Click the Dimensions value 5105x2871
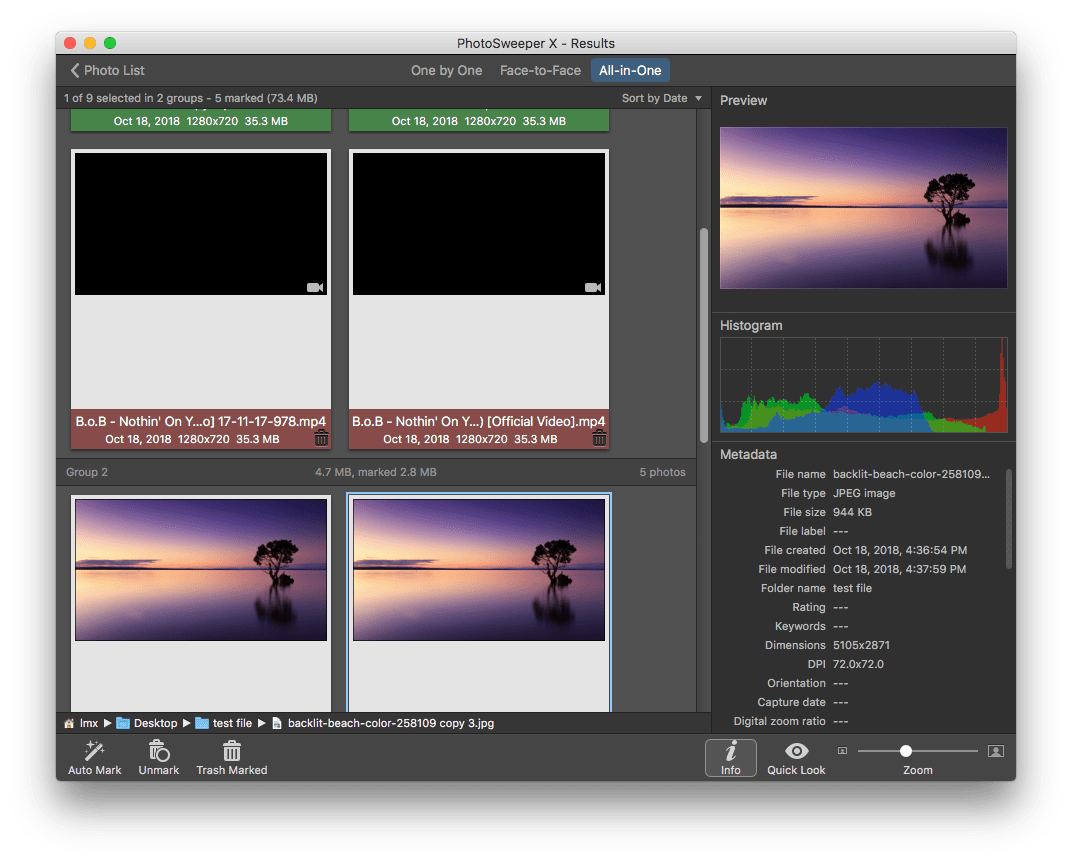Viewport: 1072px width, 861px height. 861,645
